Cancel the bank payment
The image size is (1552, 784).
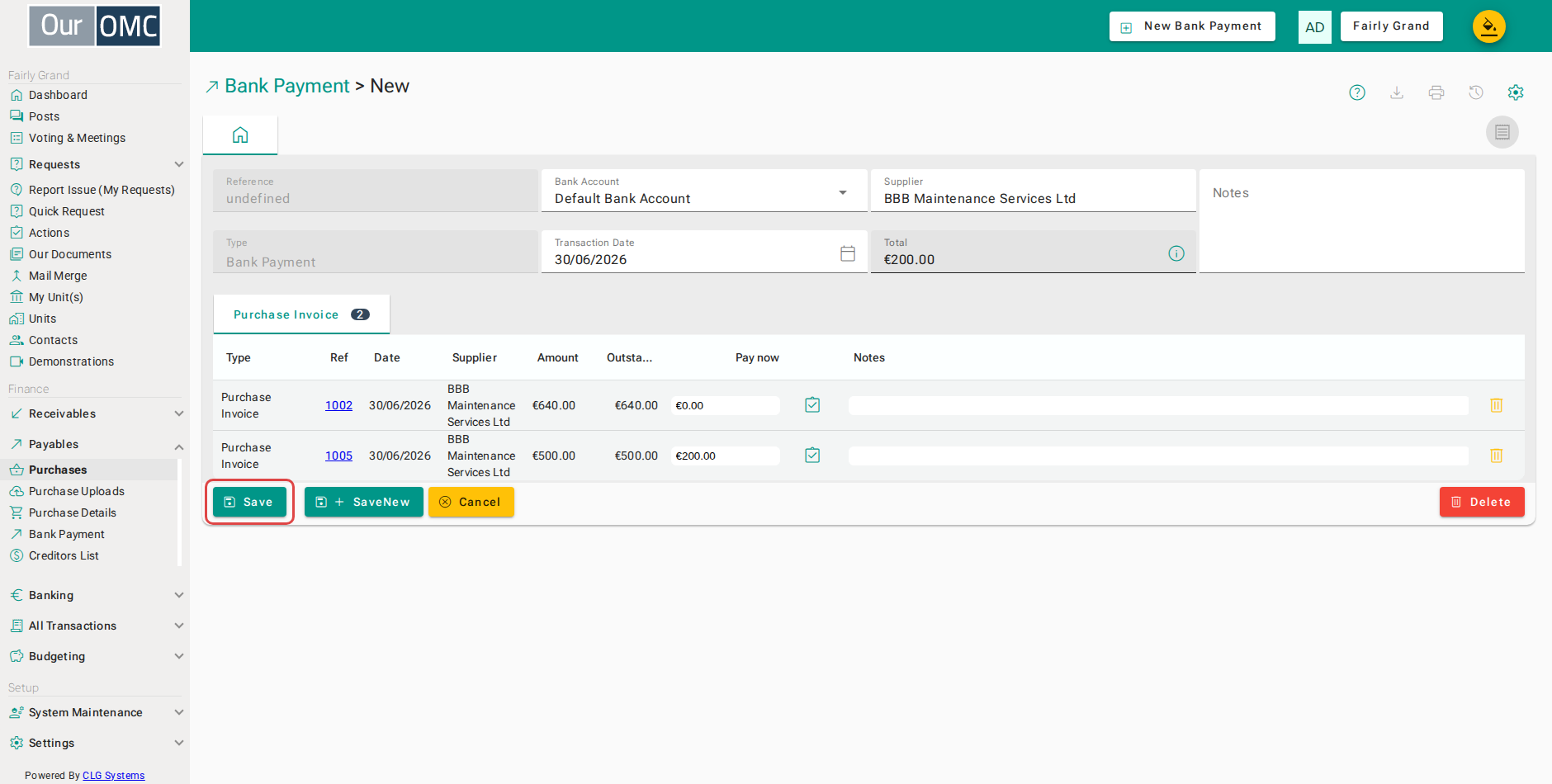point(471,502)
